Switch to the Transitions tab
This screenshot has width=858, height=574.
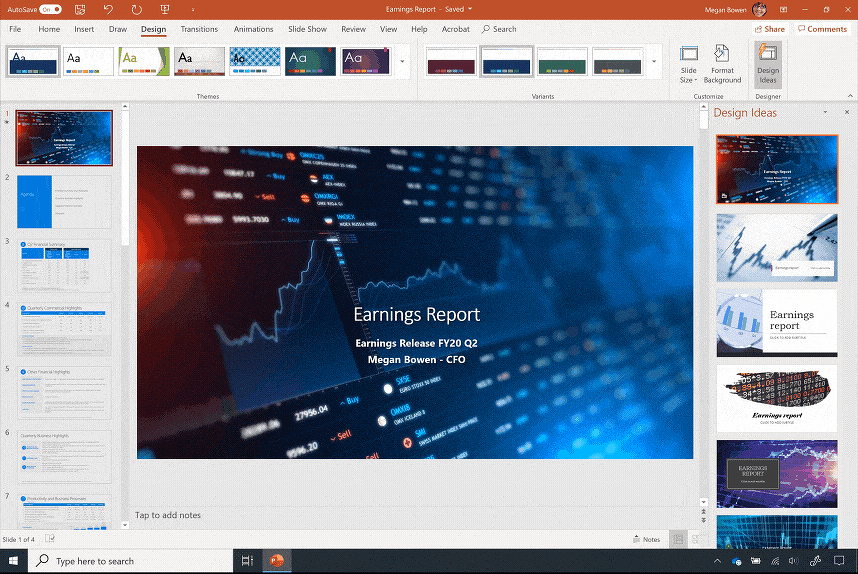click(199, 29)
